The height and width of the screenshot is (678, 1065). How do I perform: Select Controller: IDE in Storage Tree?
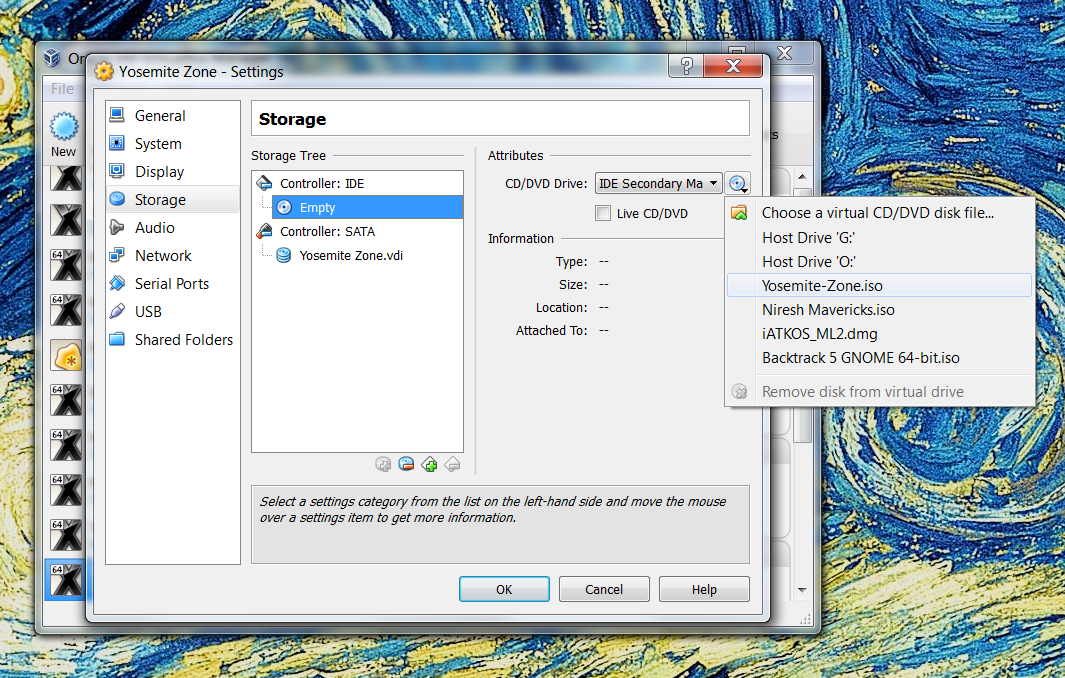(x=357, y=183)
